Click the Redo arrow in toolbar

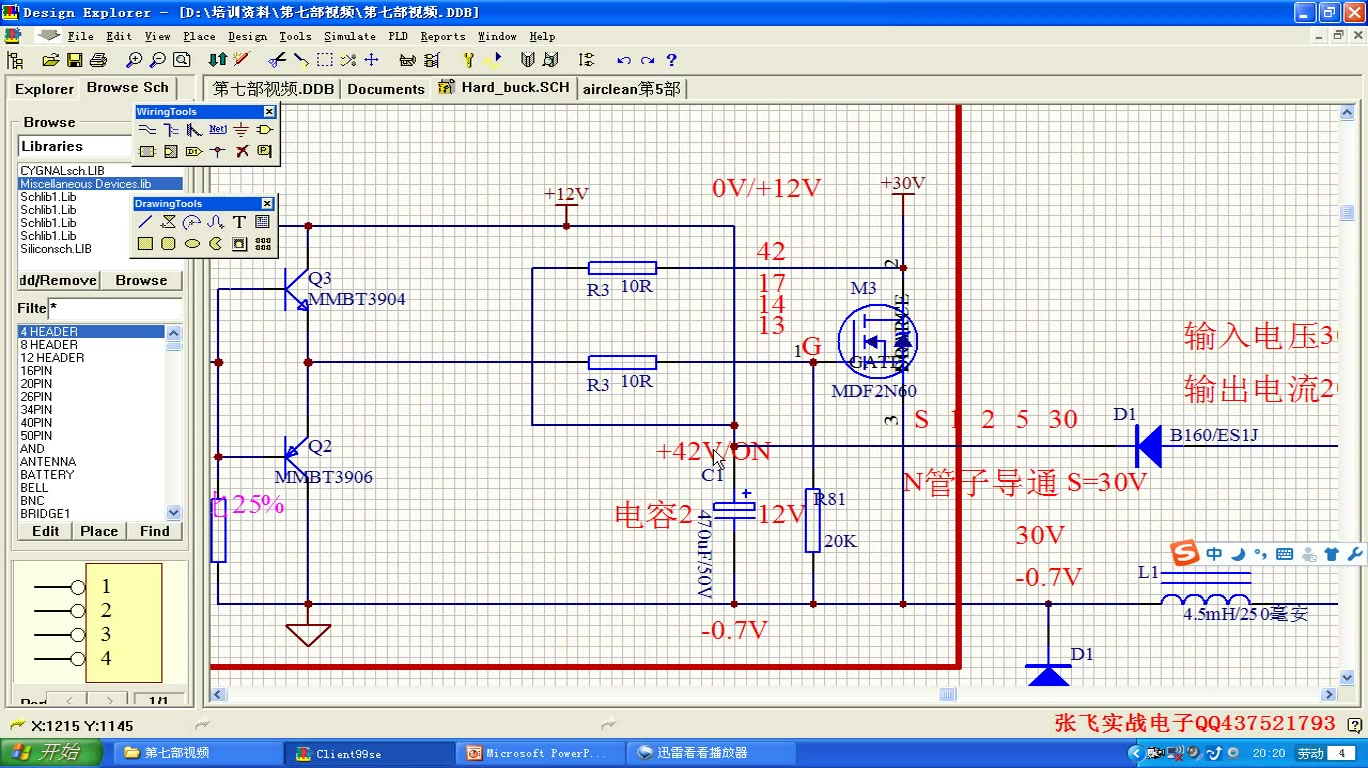pos(648,61)
